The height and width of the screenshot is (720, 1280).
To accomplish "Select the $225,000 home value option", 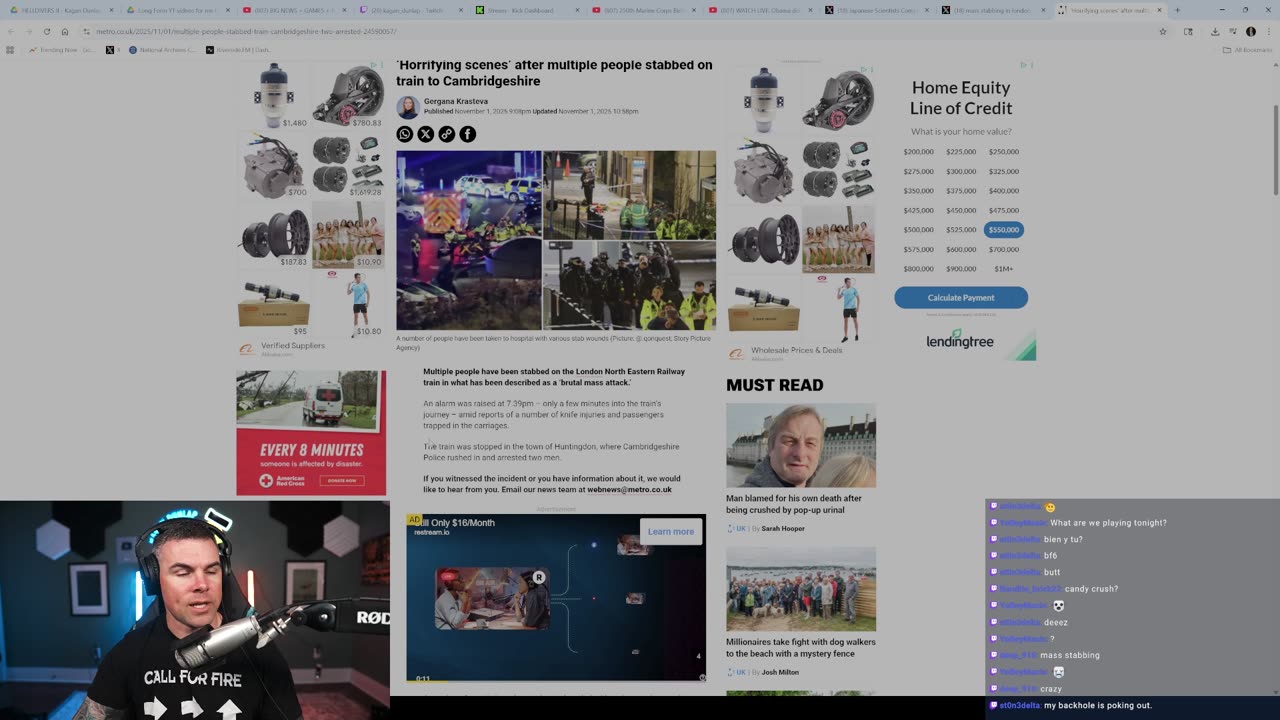I will 961,152.
